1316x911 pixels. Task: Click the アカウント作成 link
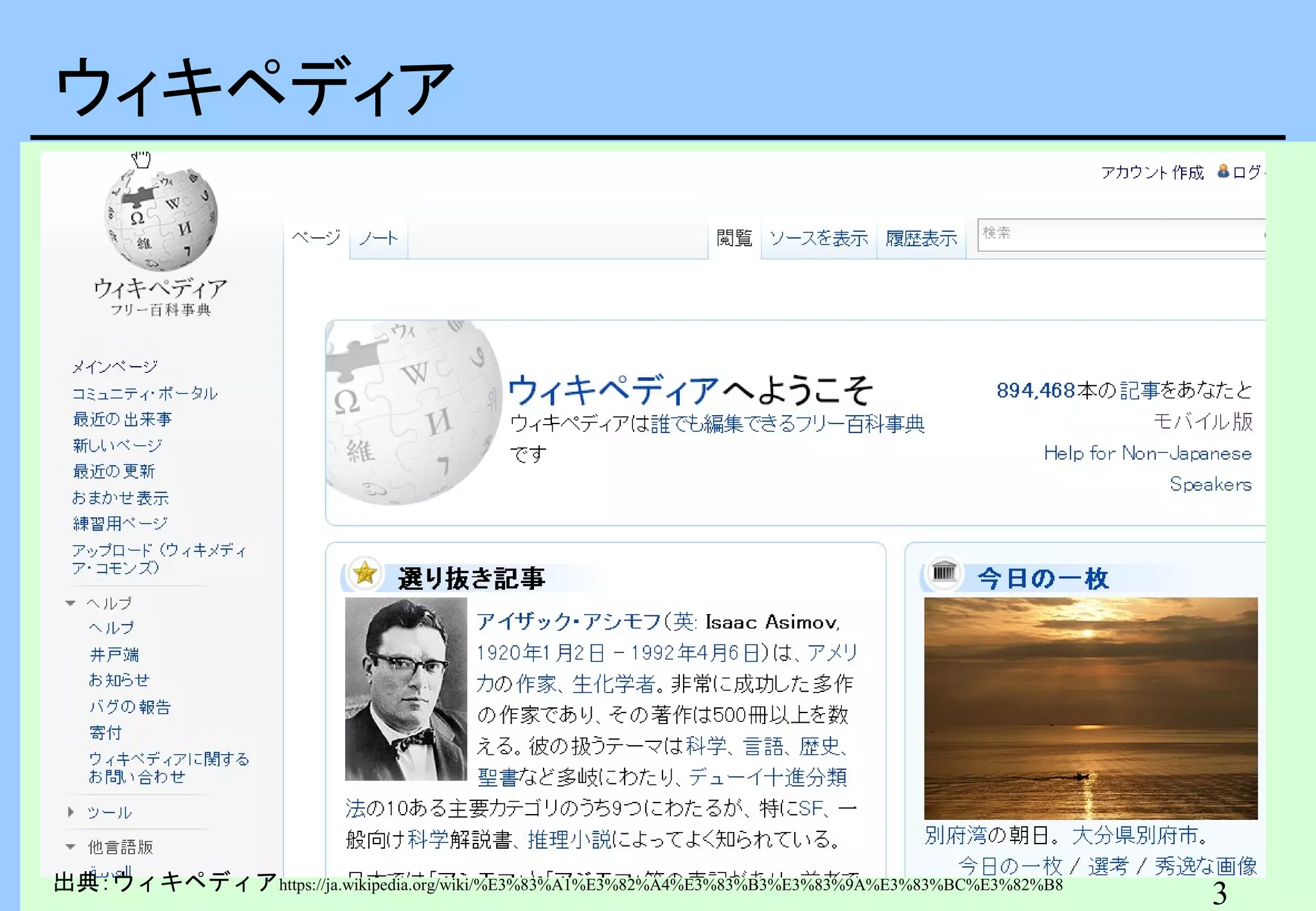pos(1152,172)
